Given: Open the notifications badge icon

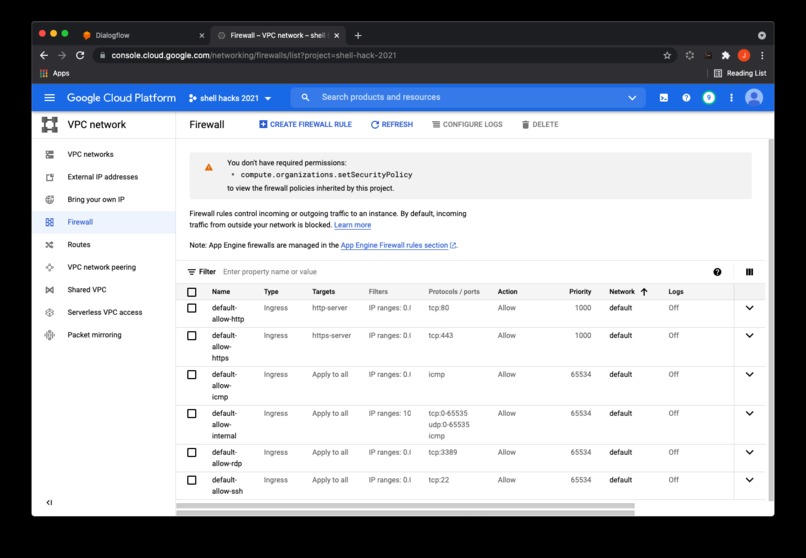Looking at the screenshot, I should (x=709, y=98).
